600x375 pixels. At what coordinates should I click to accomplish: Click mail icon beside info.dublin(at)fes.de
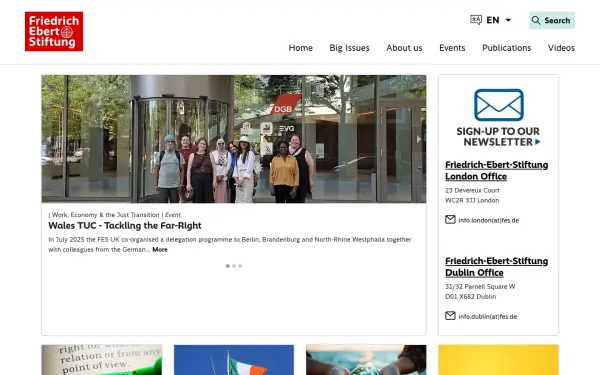pyautogui.click(x=450, y=316)
